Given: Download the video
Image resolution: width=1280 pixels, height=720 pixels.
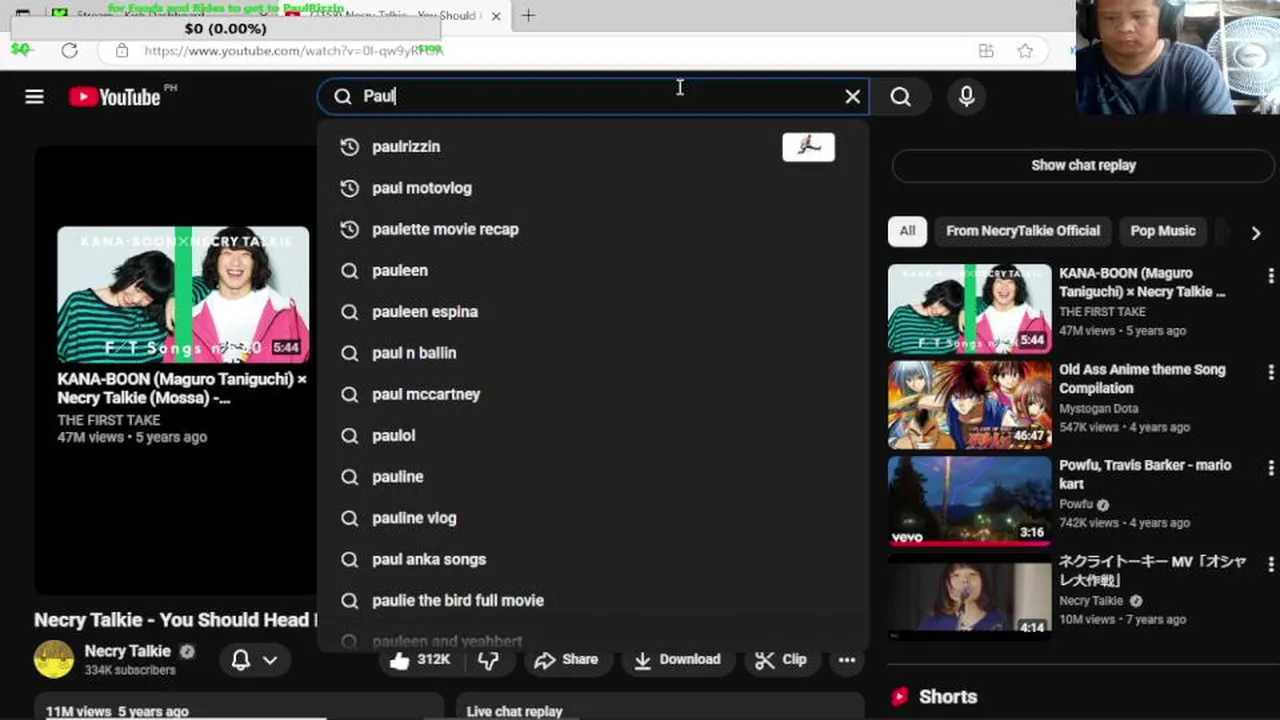Looking at the screenshot, I should point(677,660).
